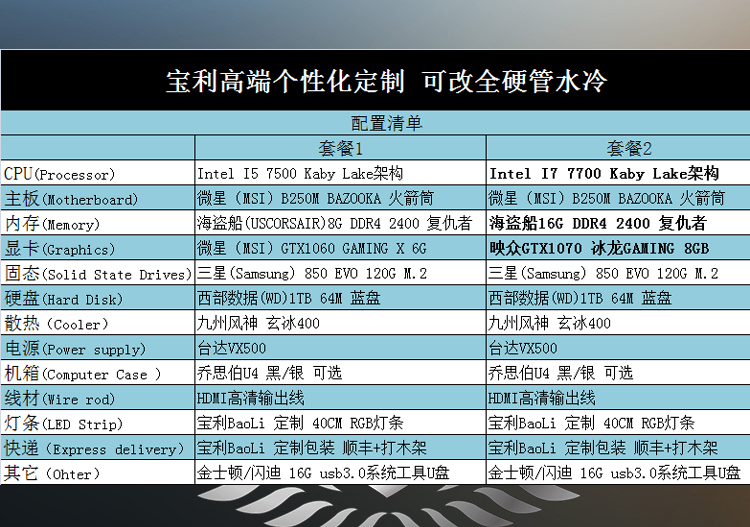Click the 固态(Solid State Drives) row label
The image size is (750, 527).
98,273
